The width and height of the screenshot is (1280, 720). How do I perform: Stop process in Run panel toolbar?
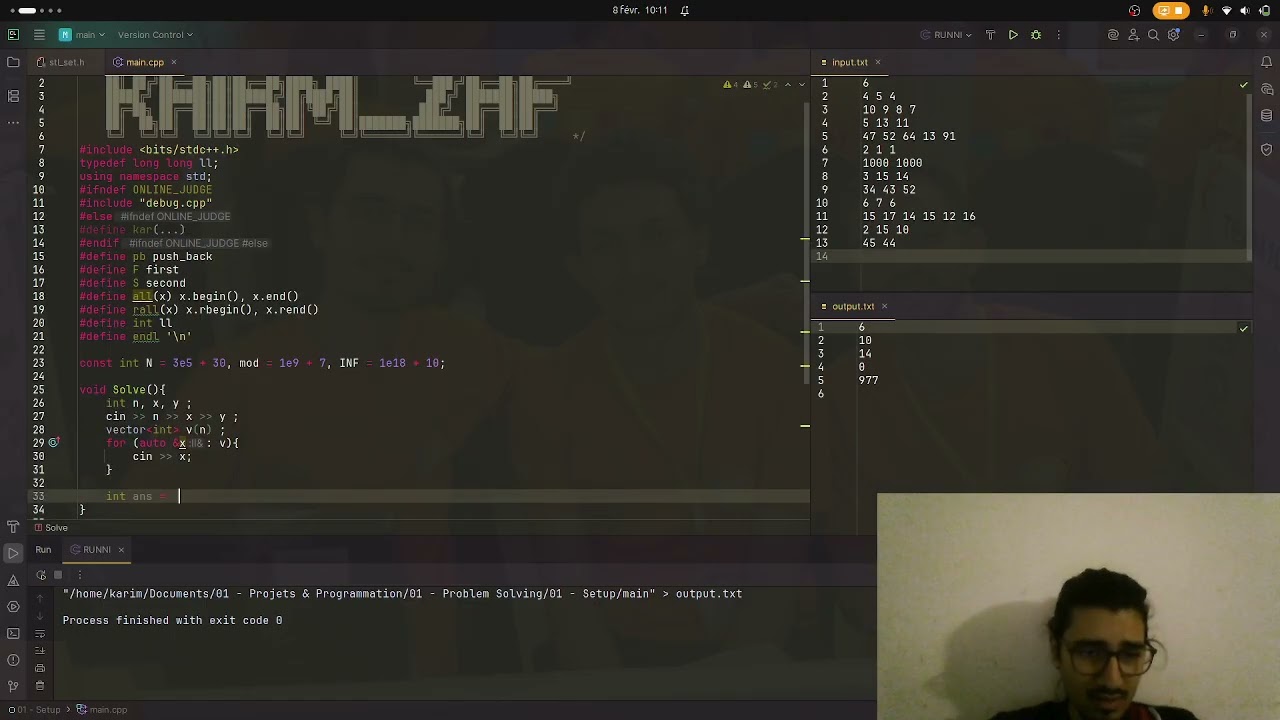point(58,575)
